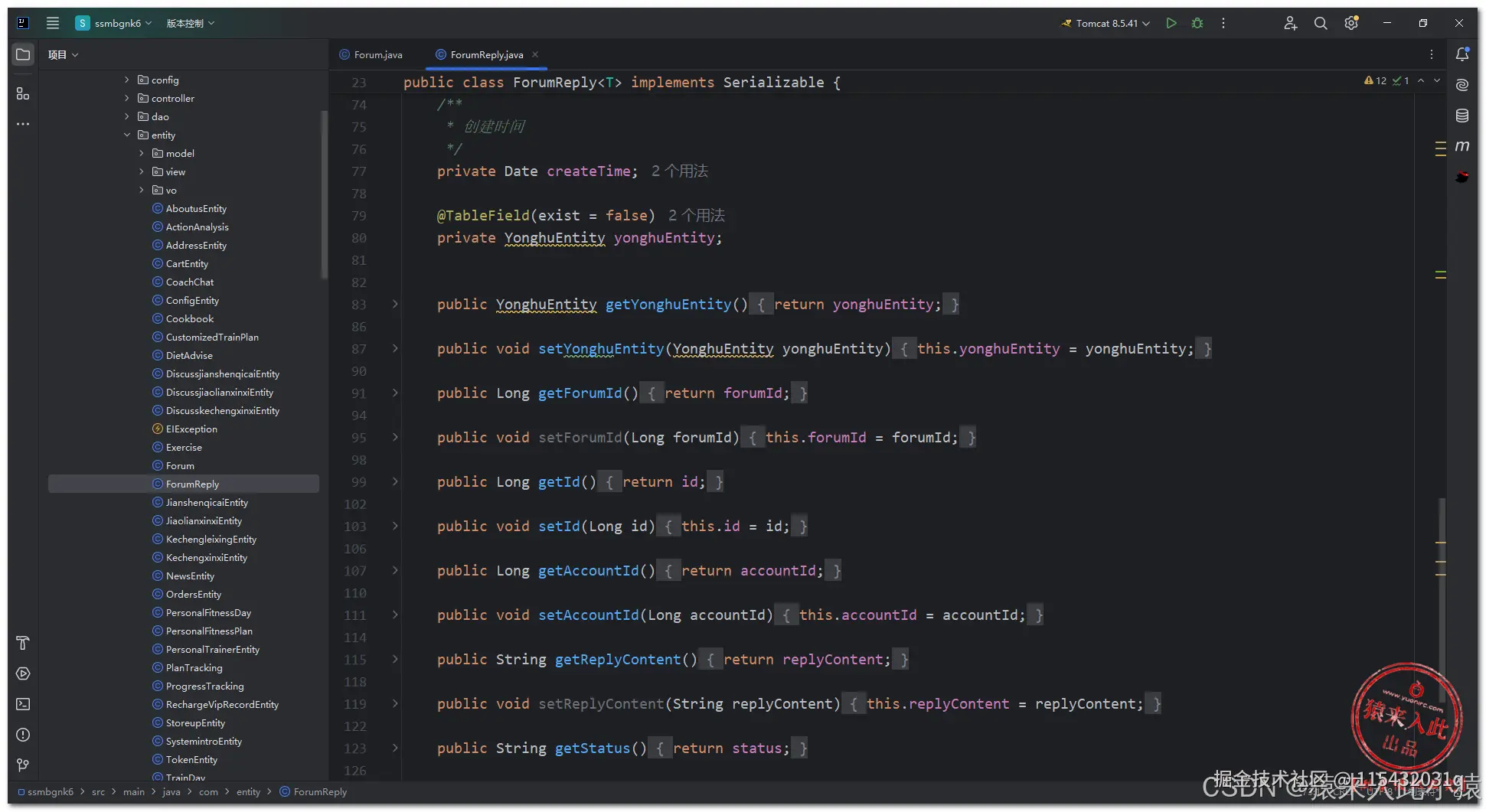Unfold the setForumId method on line 95
The image size is (1486, 812).
click(x=395, y=437)
